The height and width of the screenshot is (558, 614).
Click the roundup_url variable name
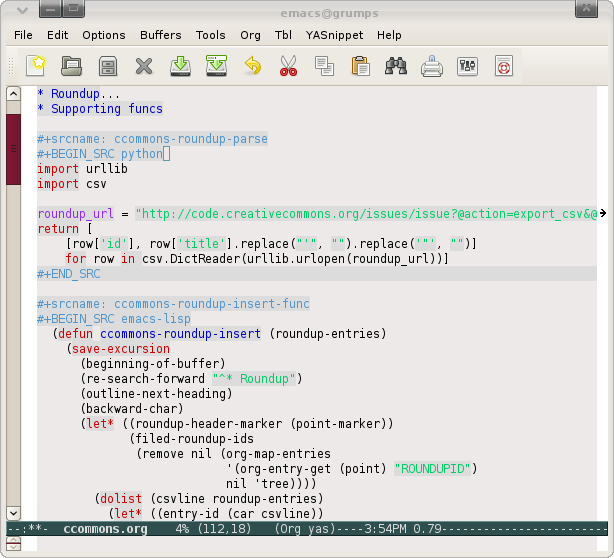pos(76,214)
